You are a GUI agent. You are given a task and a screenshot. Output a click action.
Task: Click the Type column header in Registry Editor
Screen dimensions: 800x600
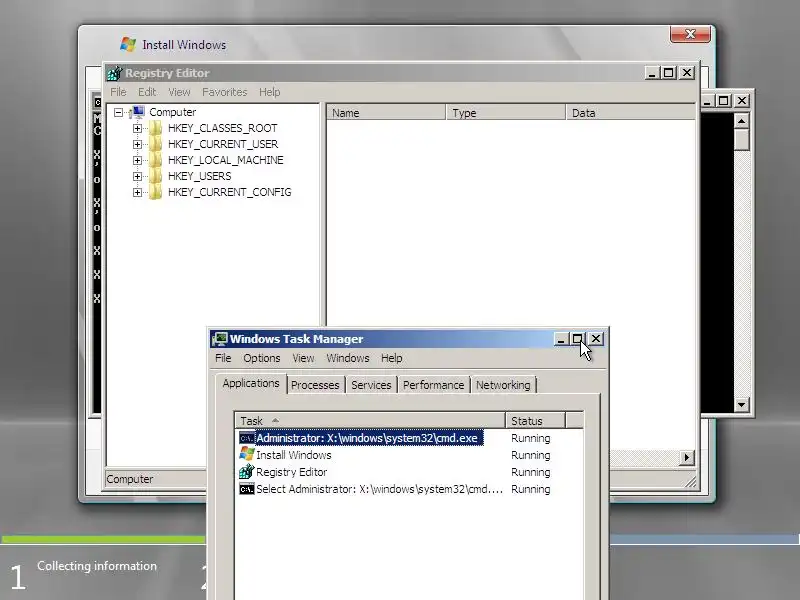[x=506, y=113]
